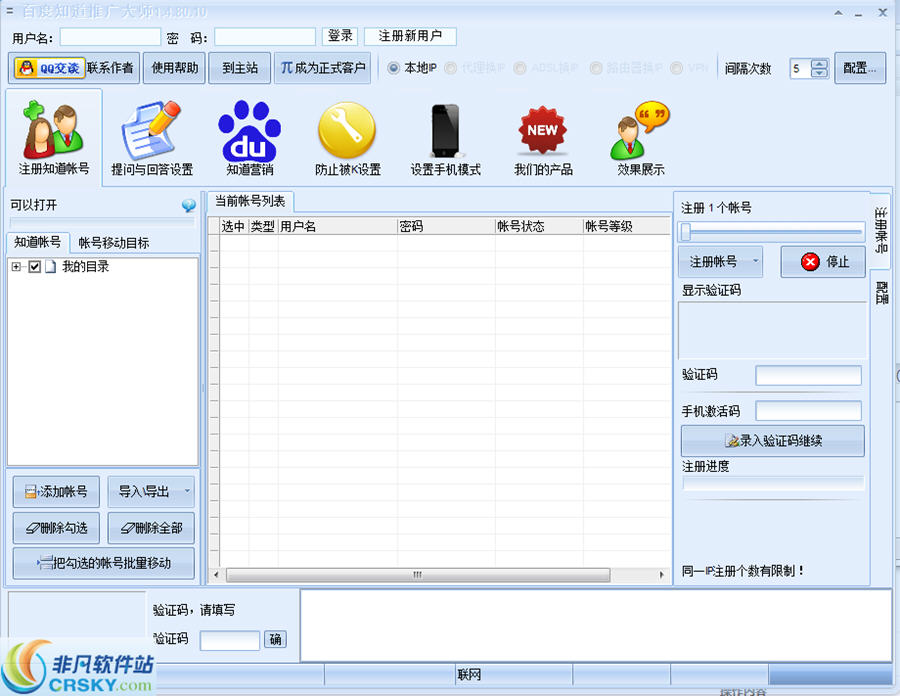The image size is (900, 696).
Task: Select the VPN radio button
Action: [677, 68]
